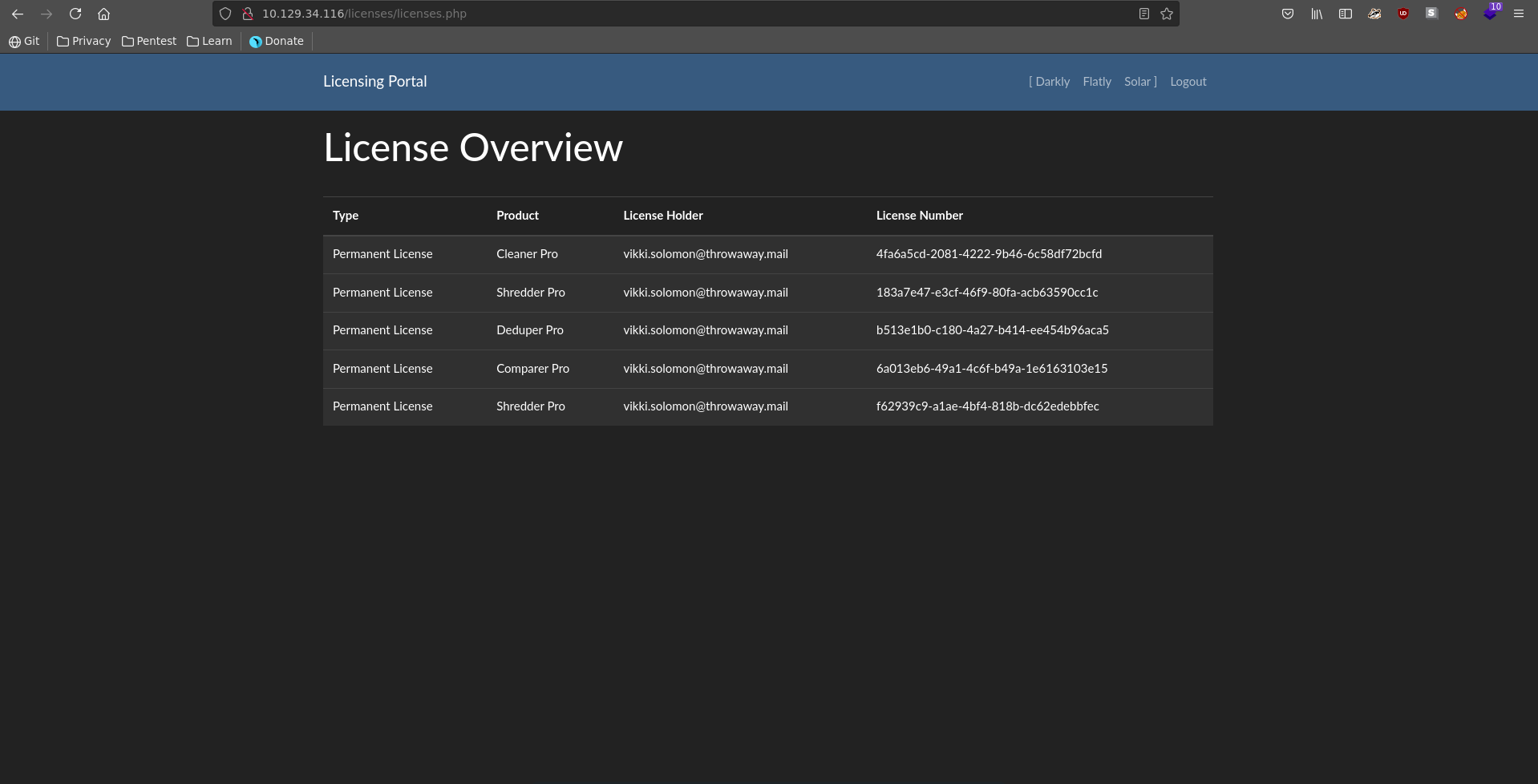Click the Privacy Badger extension icon
This screenshot has width=1538, height=784.
1374,14
